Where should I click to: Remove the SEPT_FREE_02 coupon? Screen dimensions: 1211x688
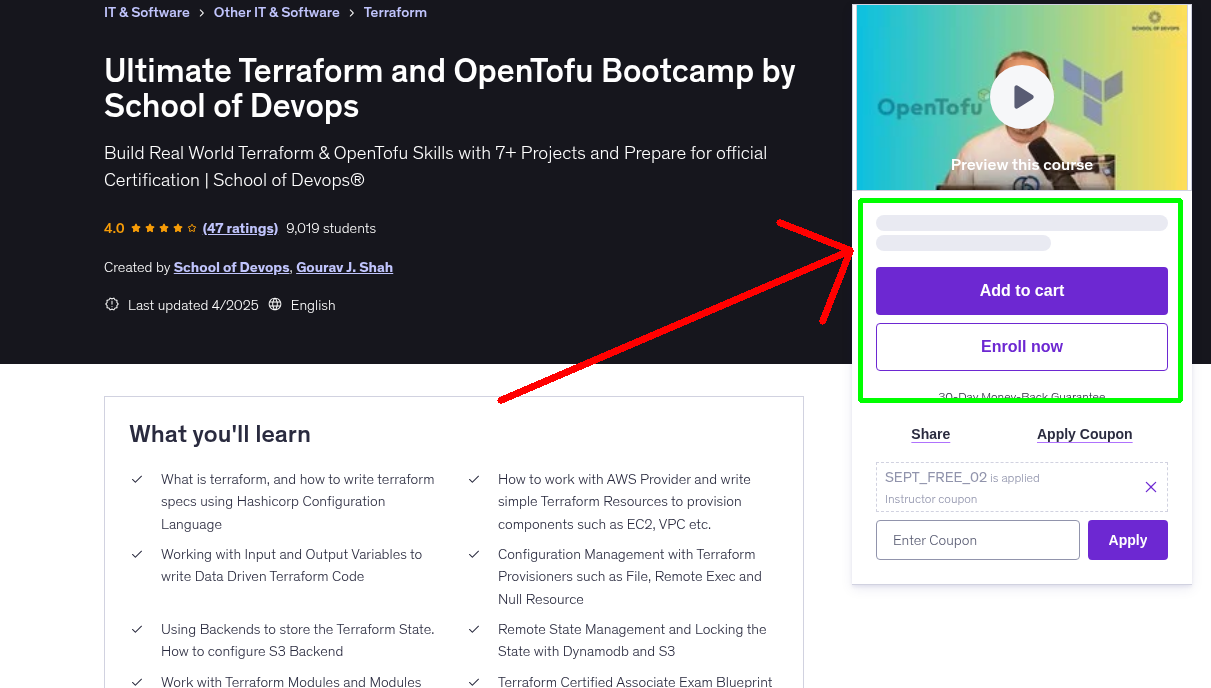(x=1150, y=487)
